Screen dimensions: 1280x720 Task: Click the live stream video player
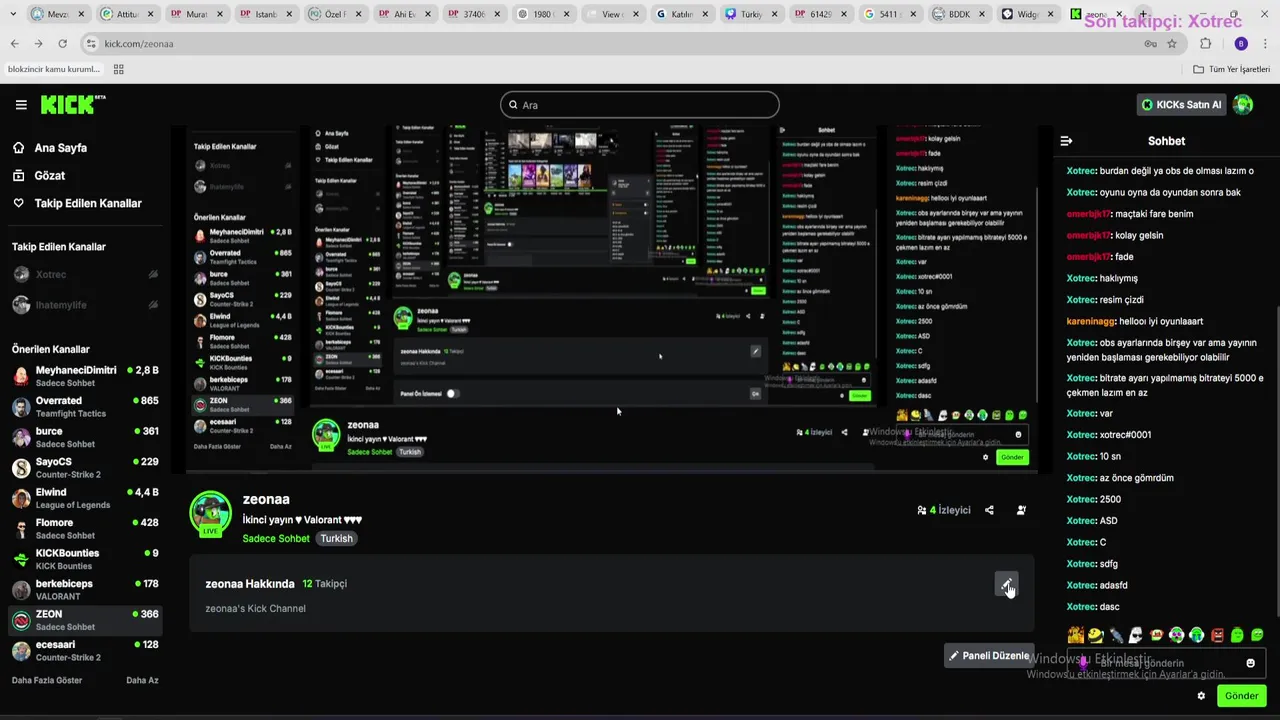tap(610, 298)
